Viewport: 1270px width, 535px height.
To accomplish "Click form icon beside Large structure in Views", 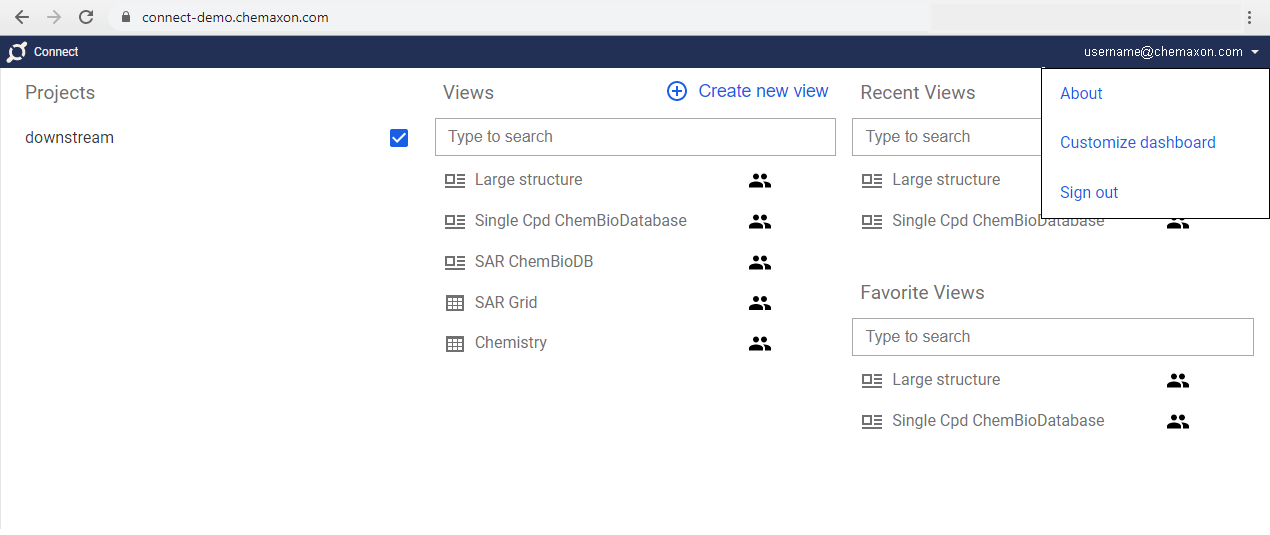I will tap(455, 181).
